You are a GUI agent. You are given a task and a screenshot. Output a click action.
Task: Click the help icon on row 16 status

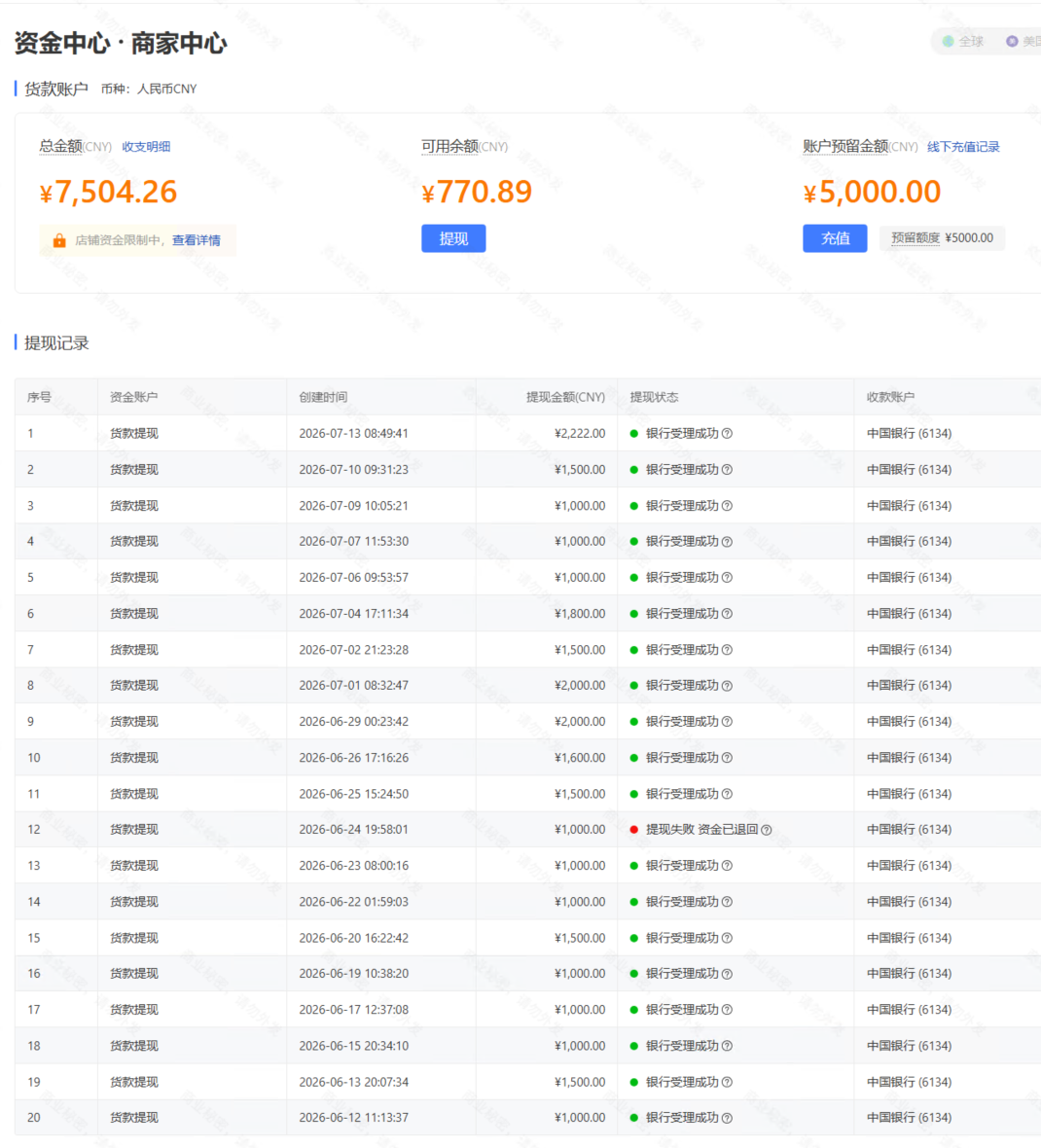(727, 975)
